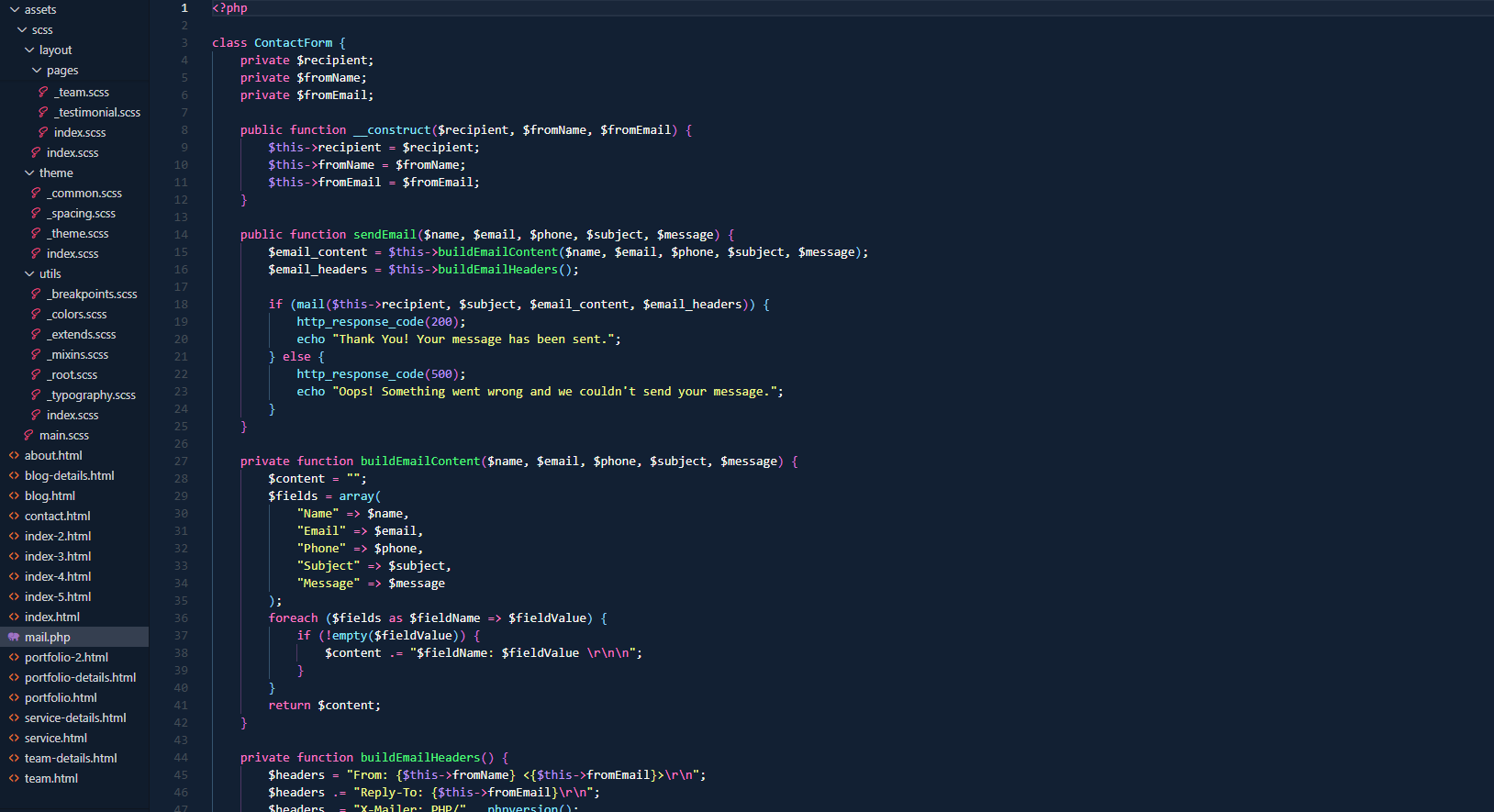Collapse the assets folder
Viewport: 1494px width, 812px height.
(15, 9)
